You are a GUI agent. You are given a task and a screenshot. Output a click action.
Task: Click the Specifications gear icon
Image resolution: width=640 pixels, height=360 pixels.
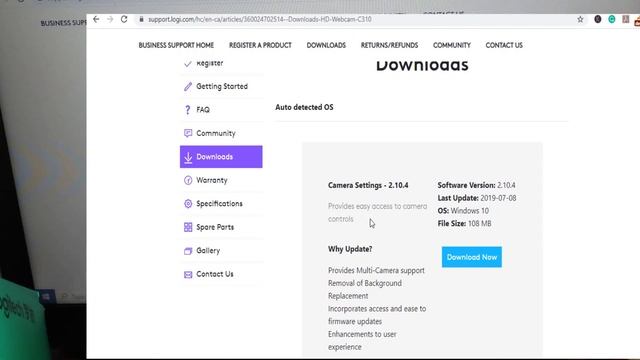coord(188,204)
